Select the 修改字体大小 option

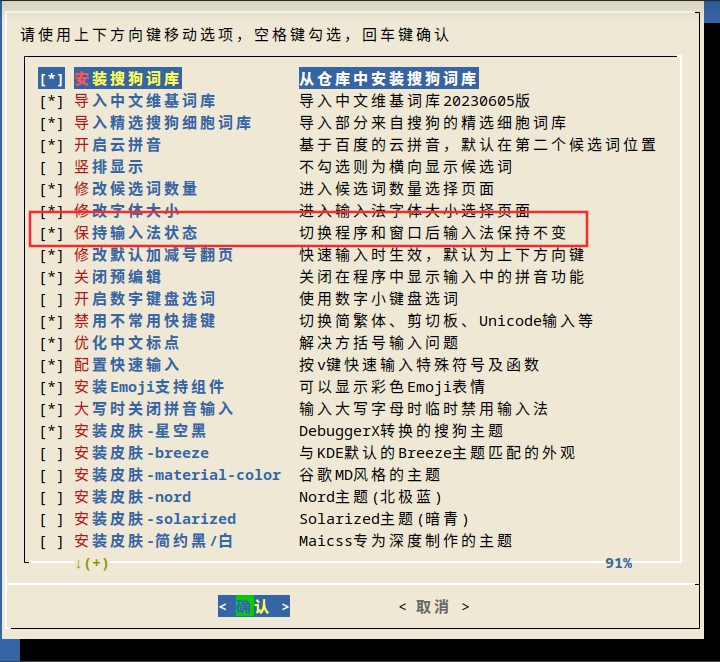pos(127,211)
